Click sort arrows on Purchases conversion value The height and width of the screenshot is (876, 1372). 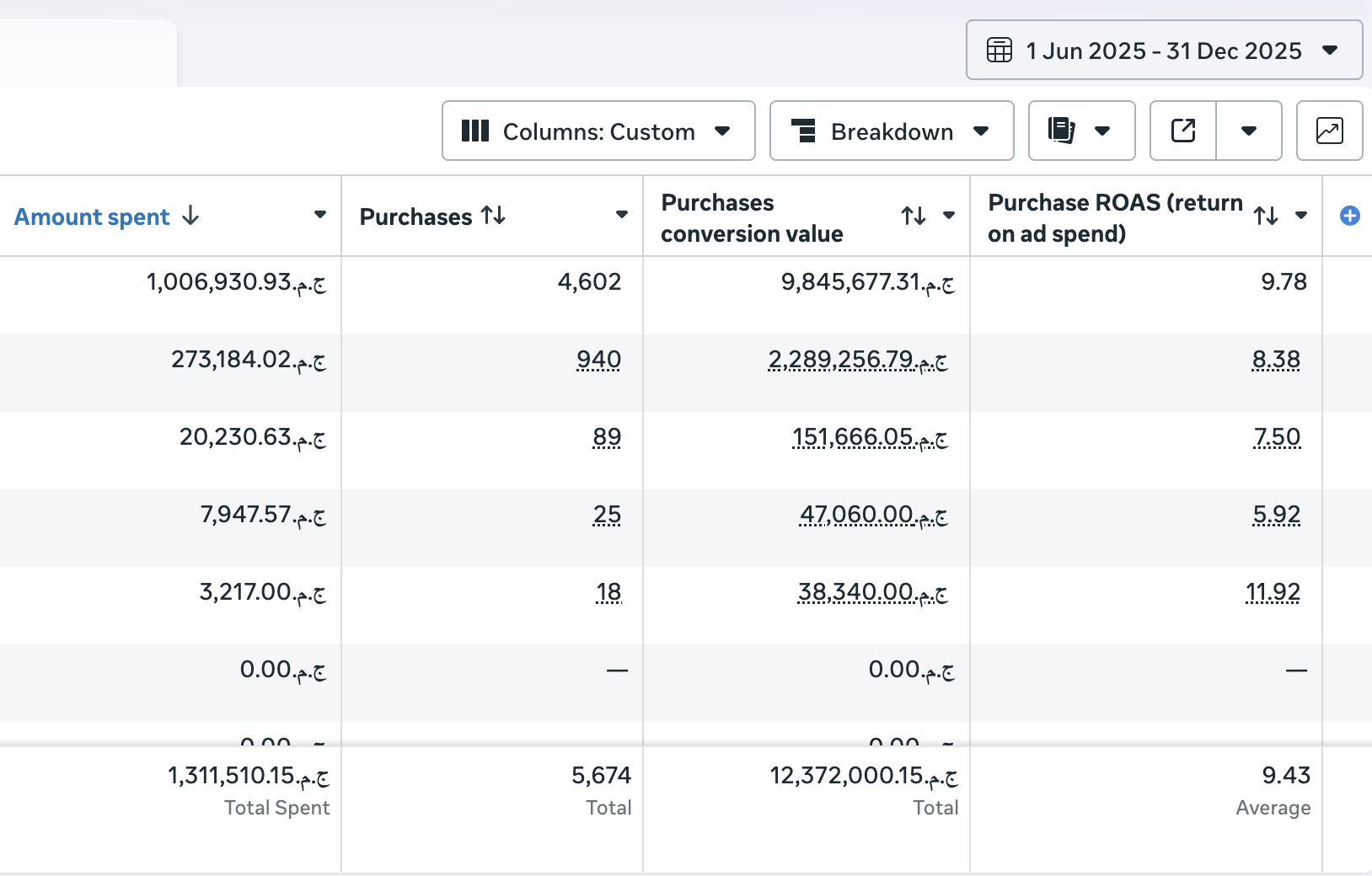click(914, 216)
